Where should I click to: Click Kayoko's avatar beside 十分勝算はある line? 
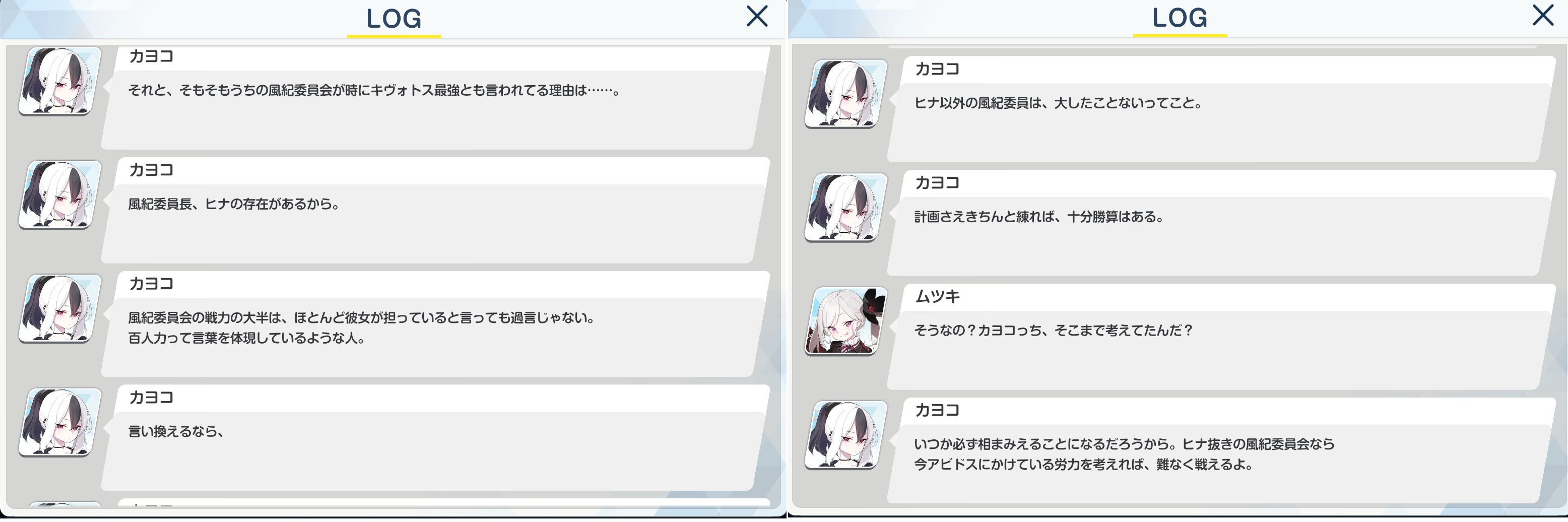coord(845,208)
